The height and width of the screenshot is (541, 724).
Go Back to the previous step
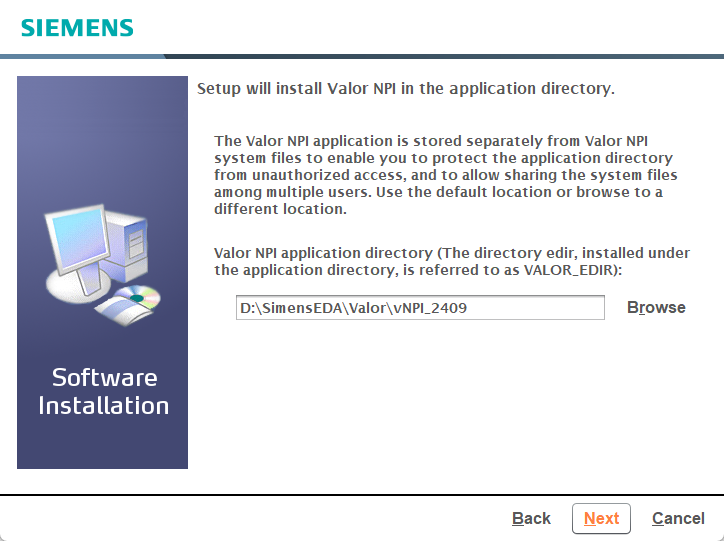point(531,518)
